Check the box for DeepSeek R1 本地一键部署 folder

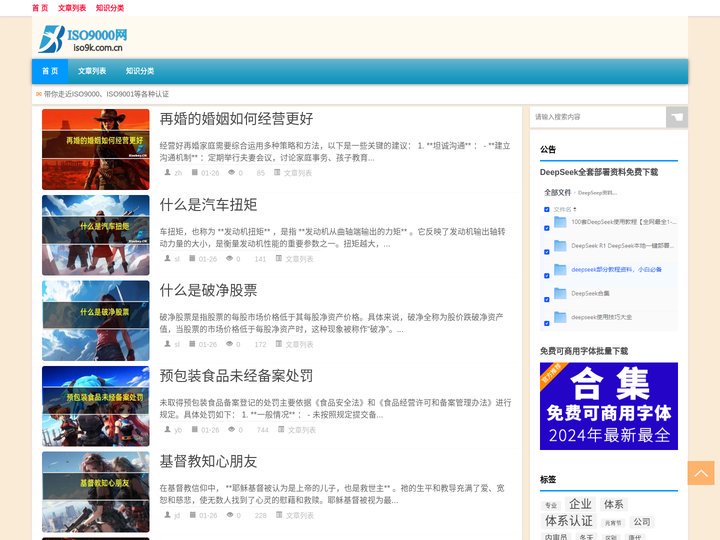(x=546, y=252)
